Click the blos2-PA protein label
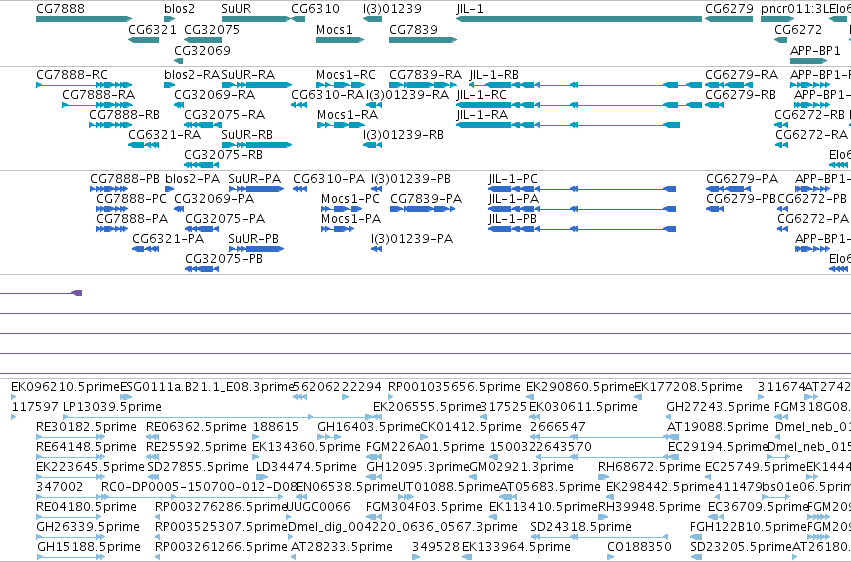 (193, 178)
